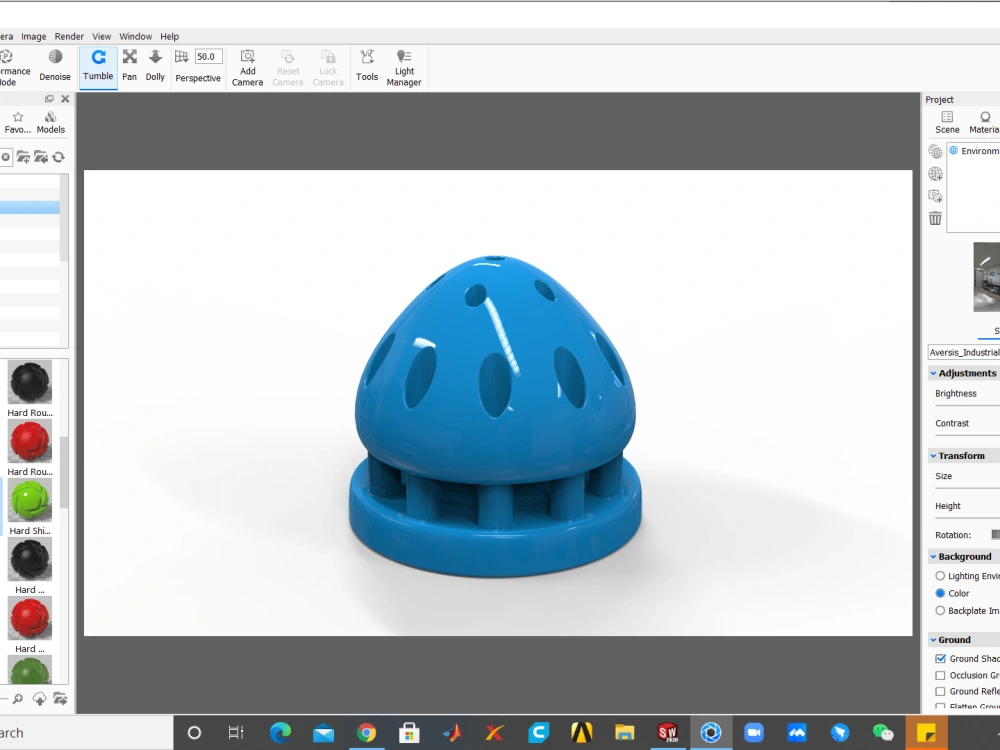Screen dimensions: 1000x750
Task: Click the material thumbnails scrollbar
Action: point(64,472)
